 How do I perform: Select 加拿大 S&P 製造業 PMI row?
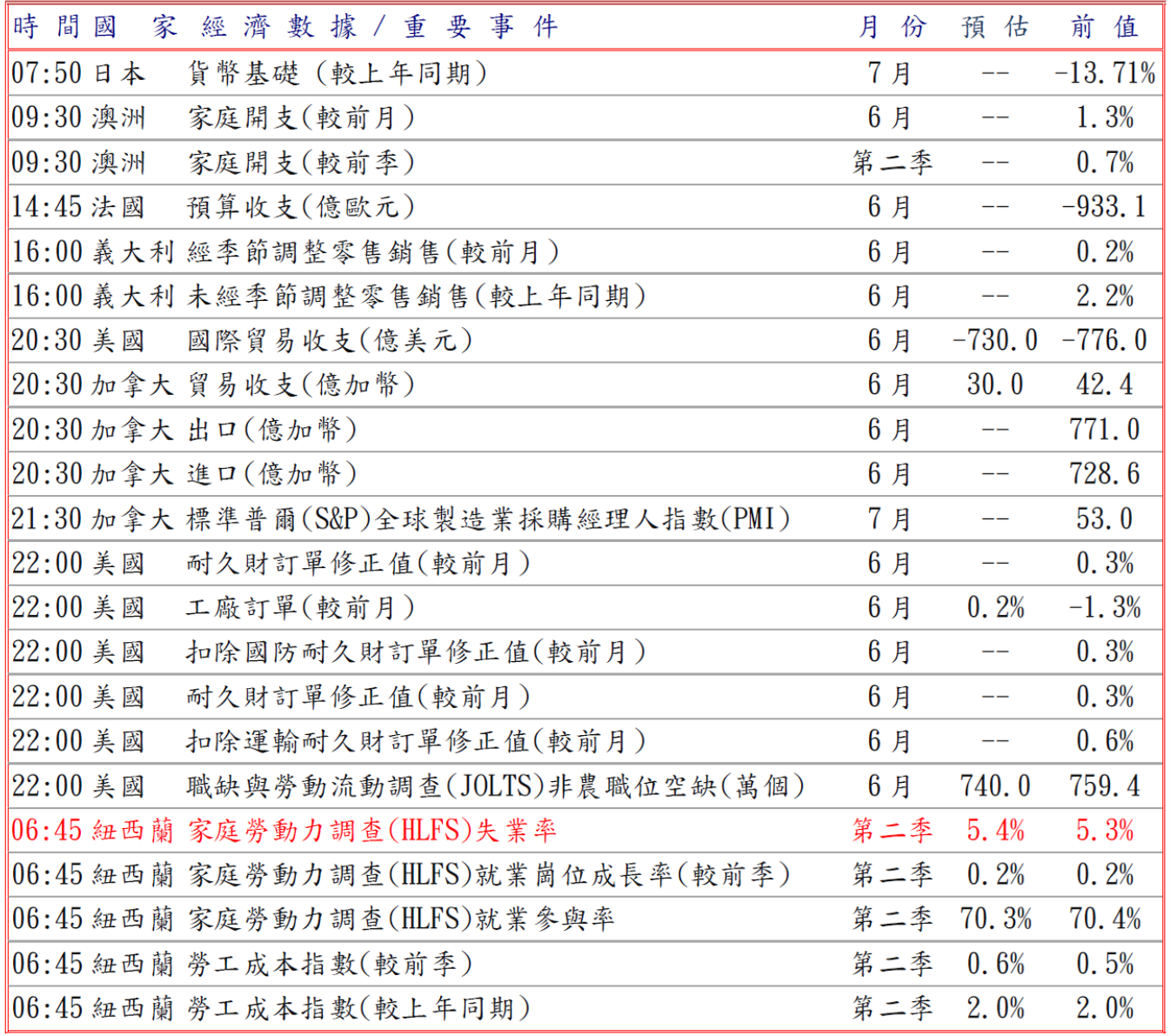pyautogui.click(x=585, y=518)
